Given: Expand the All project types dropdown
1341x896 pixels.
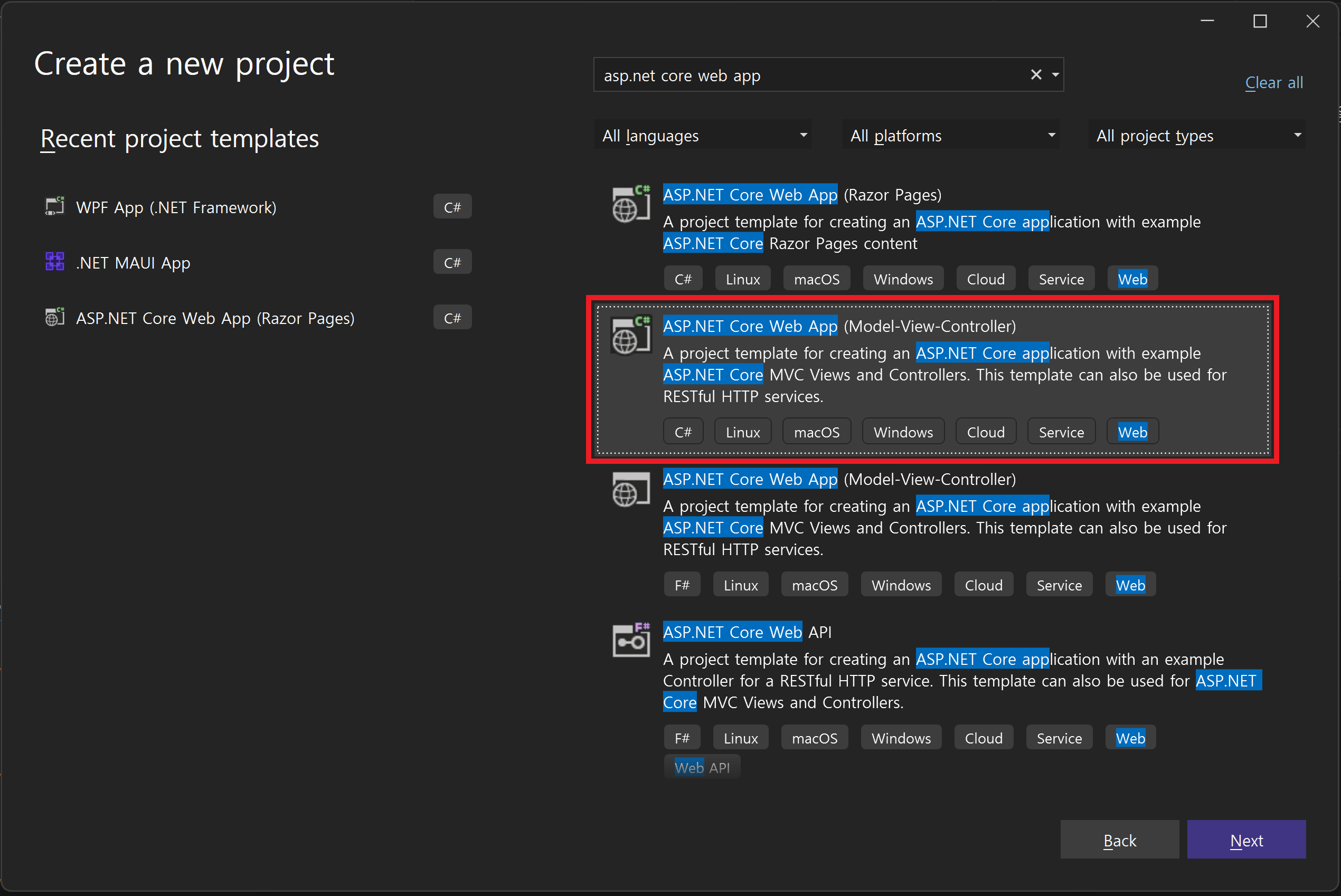Looking at the screenshot, I should pyautogui.click(x=1197, y=136).
